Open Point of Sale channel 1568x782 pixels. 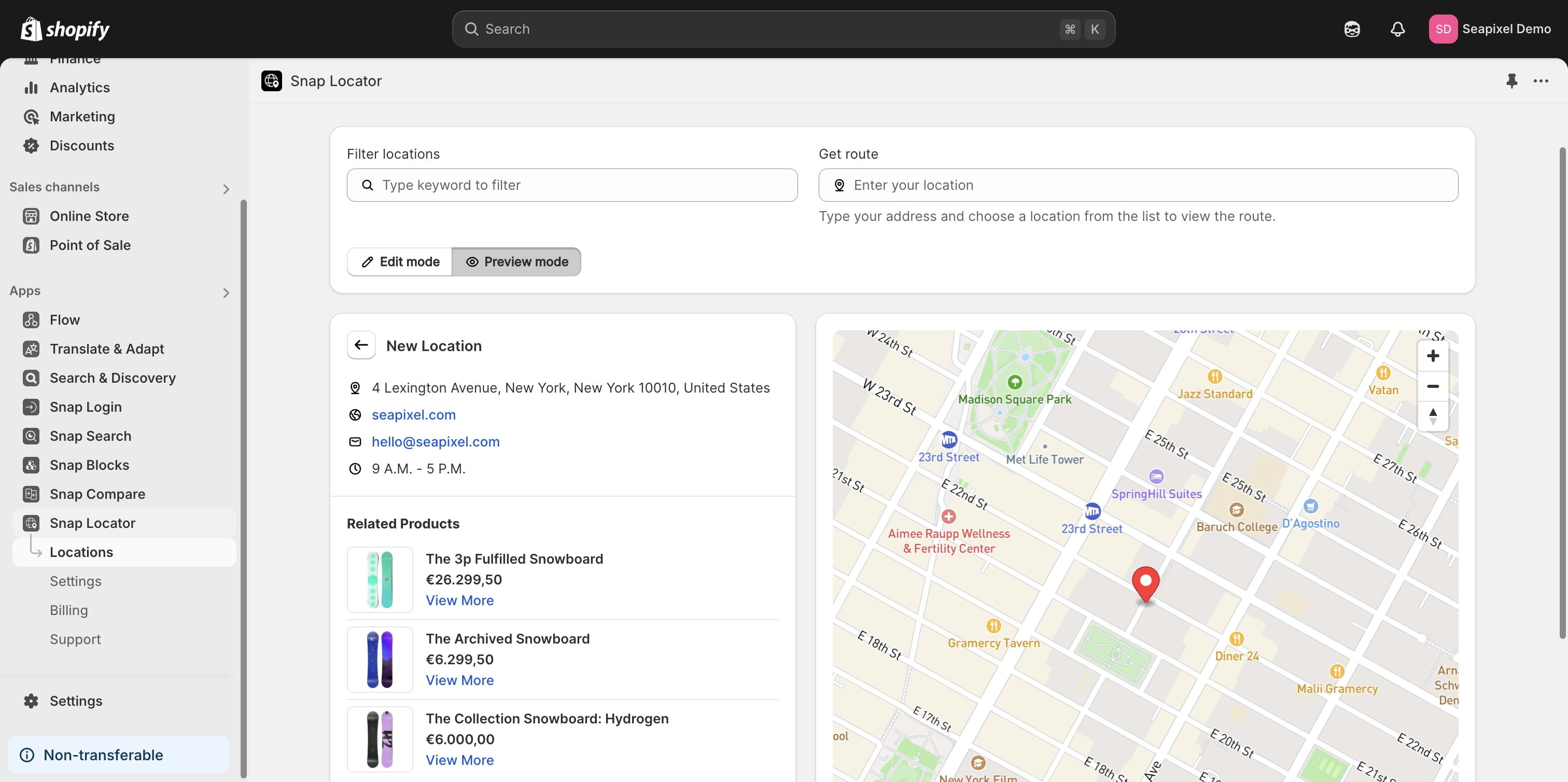pyautogui.click(x=90, y=245)
